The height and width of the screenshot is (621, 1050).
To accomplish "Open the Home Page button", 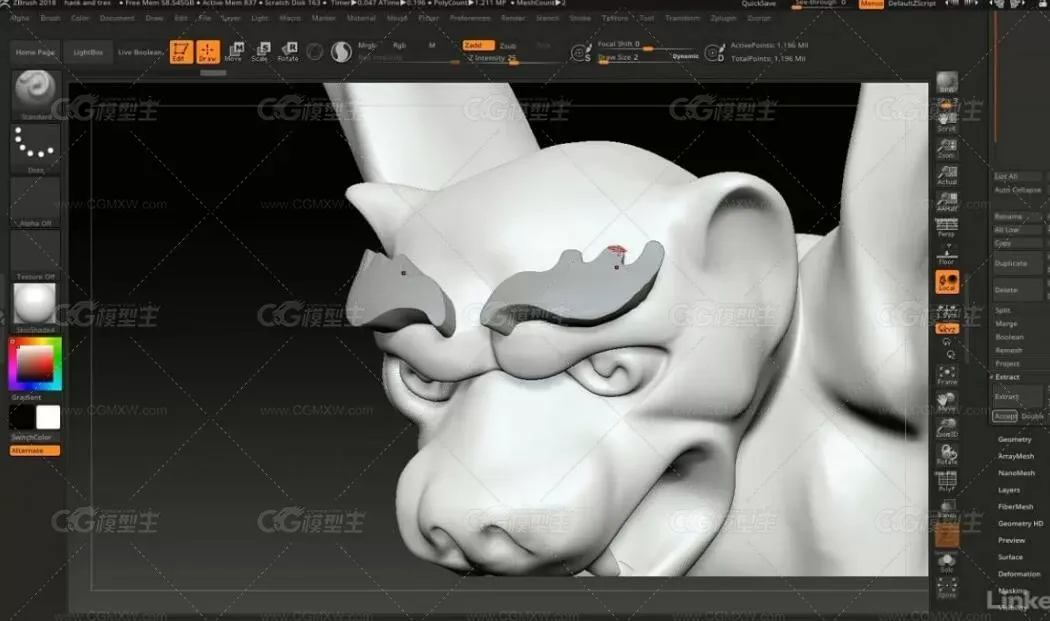I will (x=35, y=52).
